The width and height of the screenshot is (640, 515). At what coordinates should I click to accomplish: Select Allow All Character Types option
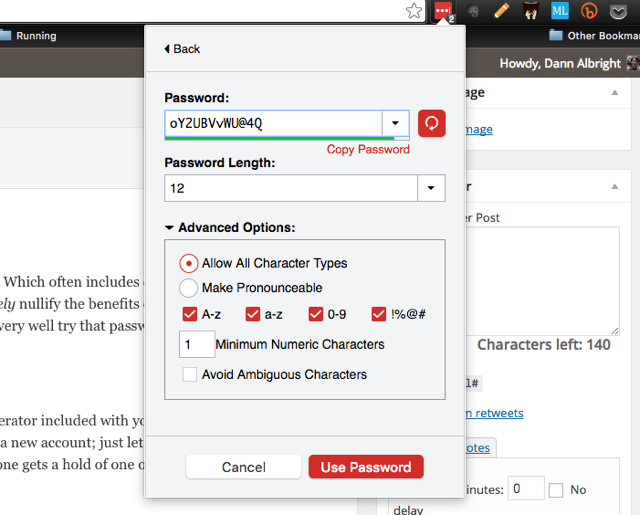pyautogui.click(x=188, y=264)
